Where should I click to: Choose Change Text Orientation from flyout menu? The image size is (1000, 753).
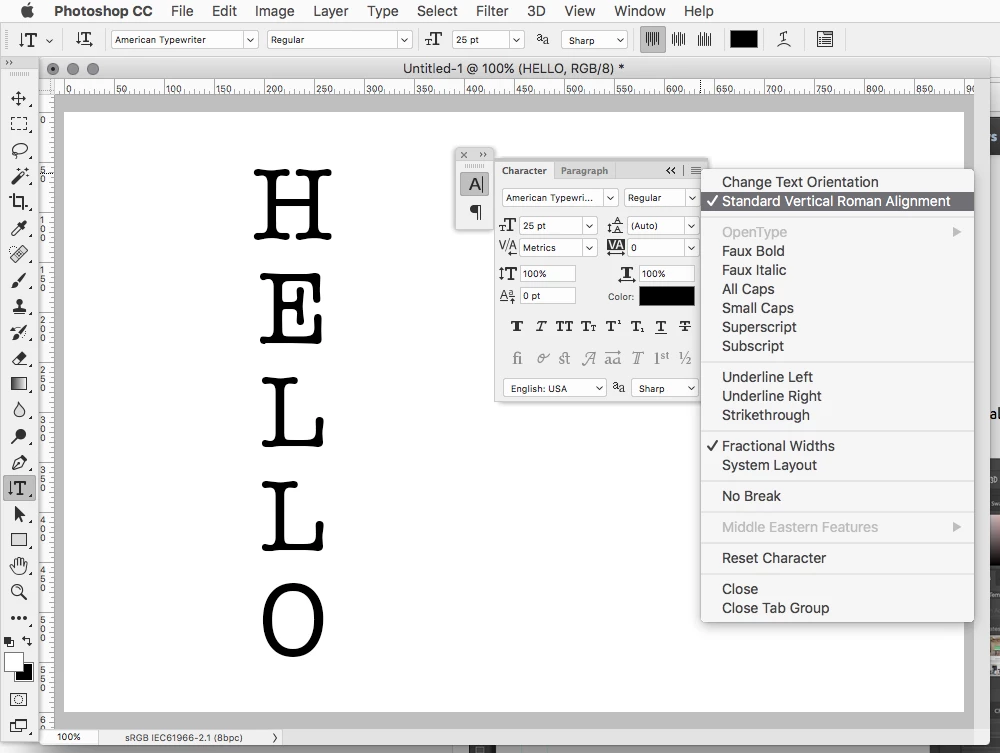(800, 182)
